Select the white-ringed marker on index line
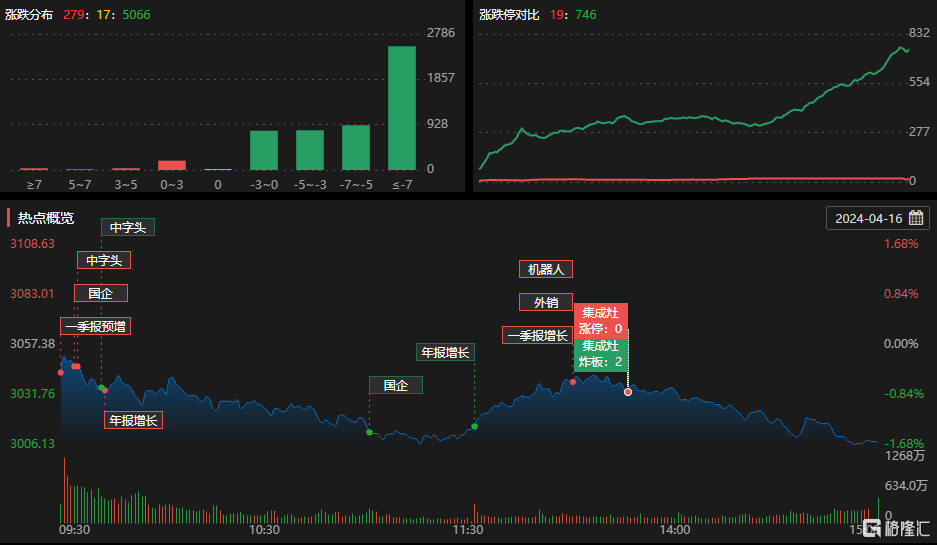The image size is (937, 545). (x=627, y=392)
